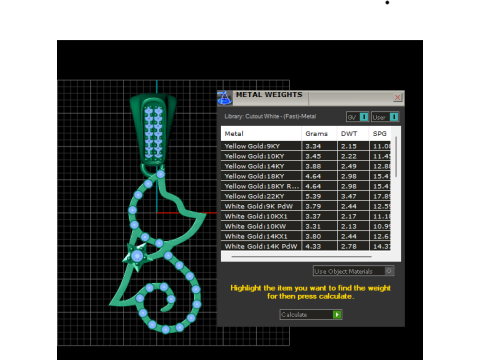
Task: Click the SPG column header
Action: coord(380,134)
